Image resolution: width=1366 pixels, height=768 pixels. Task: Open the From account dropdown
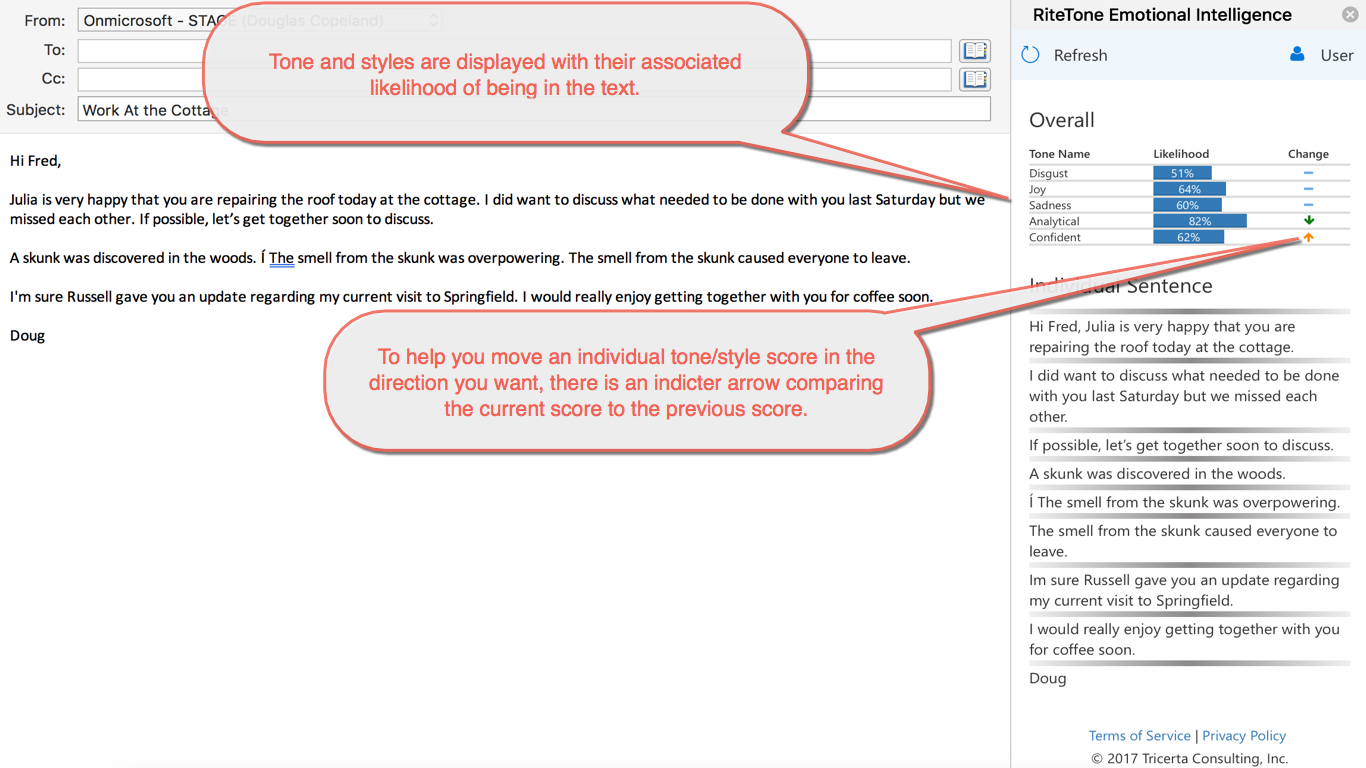point(260,20)
